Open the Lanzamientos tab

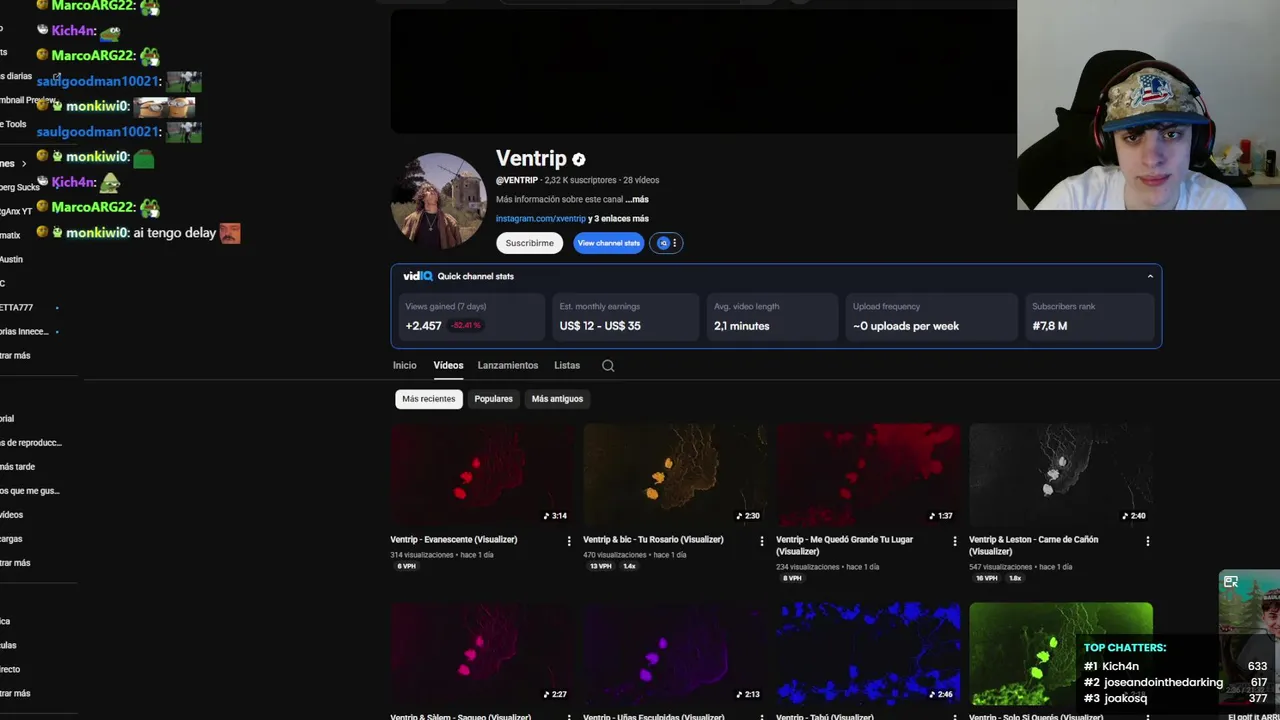coord(508,365)
